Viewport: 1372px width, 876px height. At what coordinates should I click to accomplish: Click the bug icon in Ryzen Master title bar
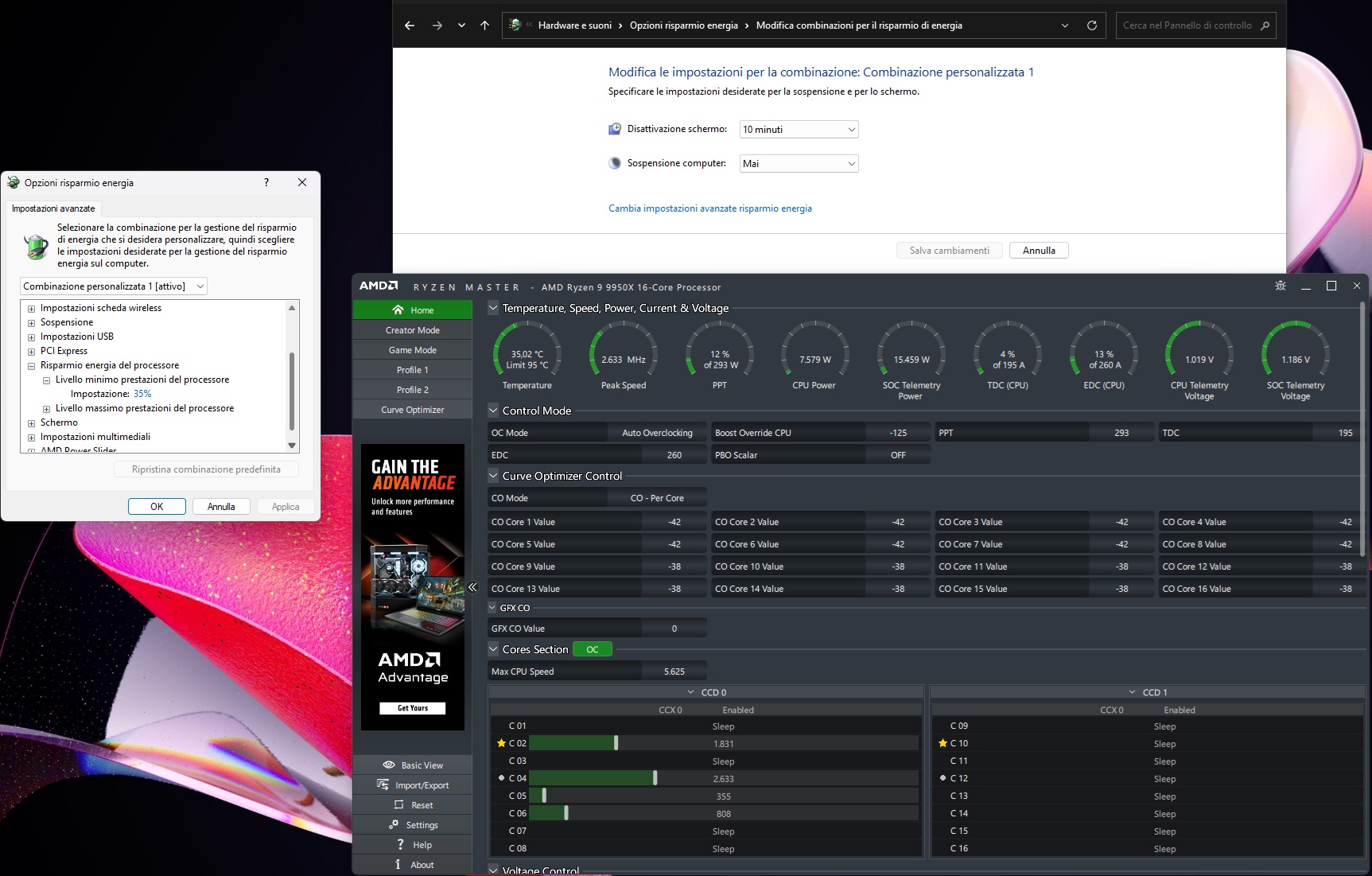coord(1281,286)
